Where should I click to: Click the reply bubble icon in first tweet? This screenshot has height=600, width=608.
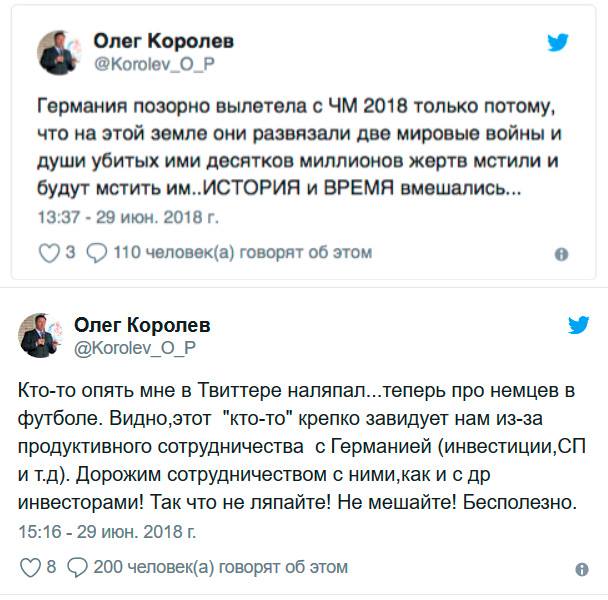click(97, 253)
